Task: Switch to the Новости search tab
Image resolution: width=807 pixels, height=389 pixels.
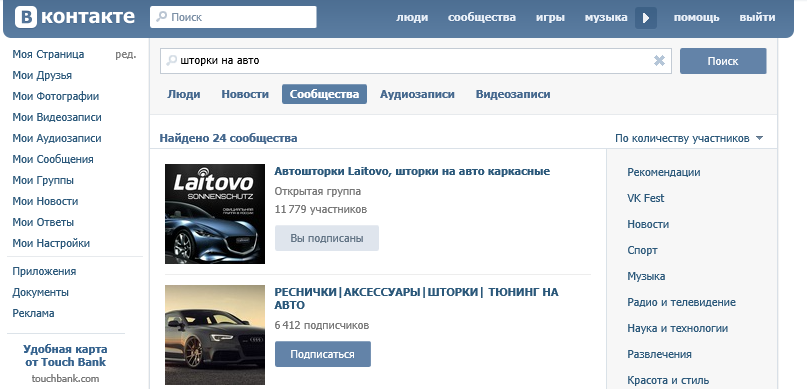Action: tap(245, 94)
